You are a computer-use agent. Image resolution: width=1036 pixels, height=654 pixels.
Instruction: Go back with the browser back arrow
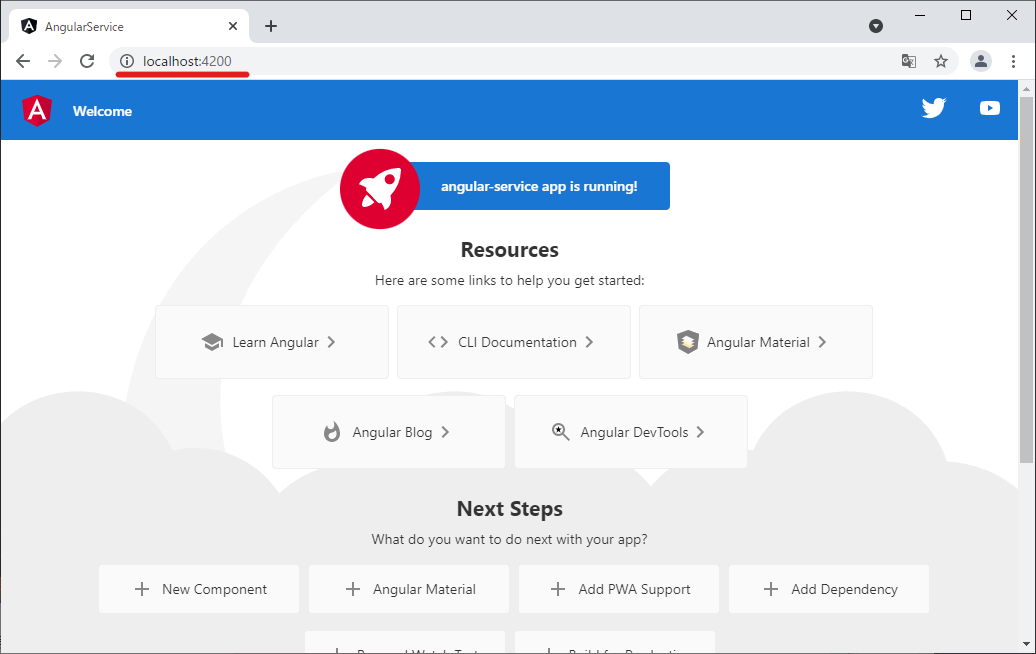pos(23,61)
